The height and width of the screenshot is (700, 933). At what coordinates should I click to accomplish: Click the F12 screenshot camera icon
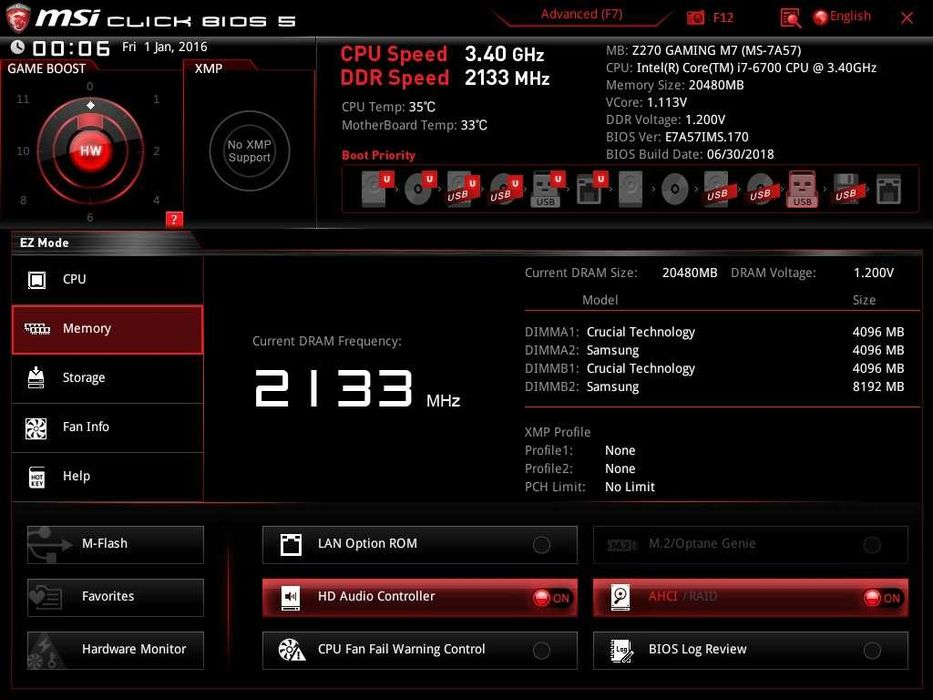pyautogui.click(x=695, y=18)
